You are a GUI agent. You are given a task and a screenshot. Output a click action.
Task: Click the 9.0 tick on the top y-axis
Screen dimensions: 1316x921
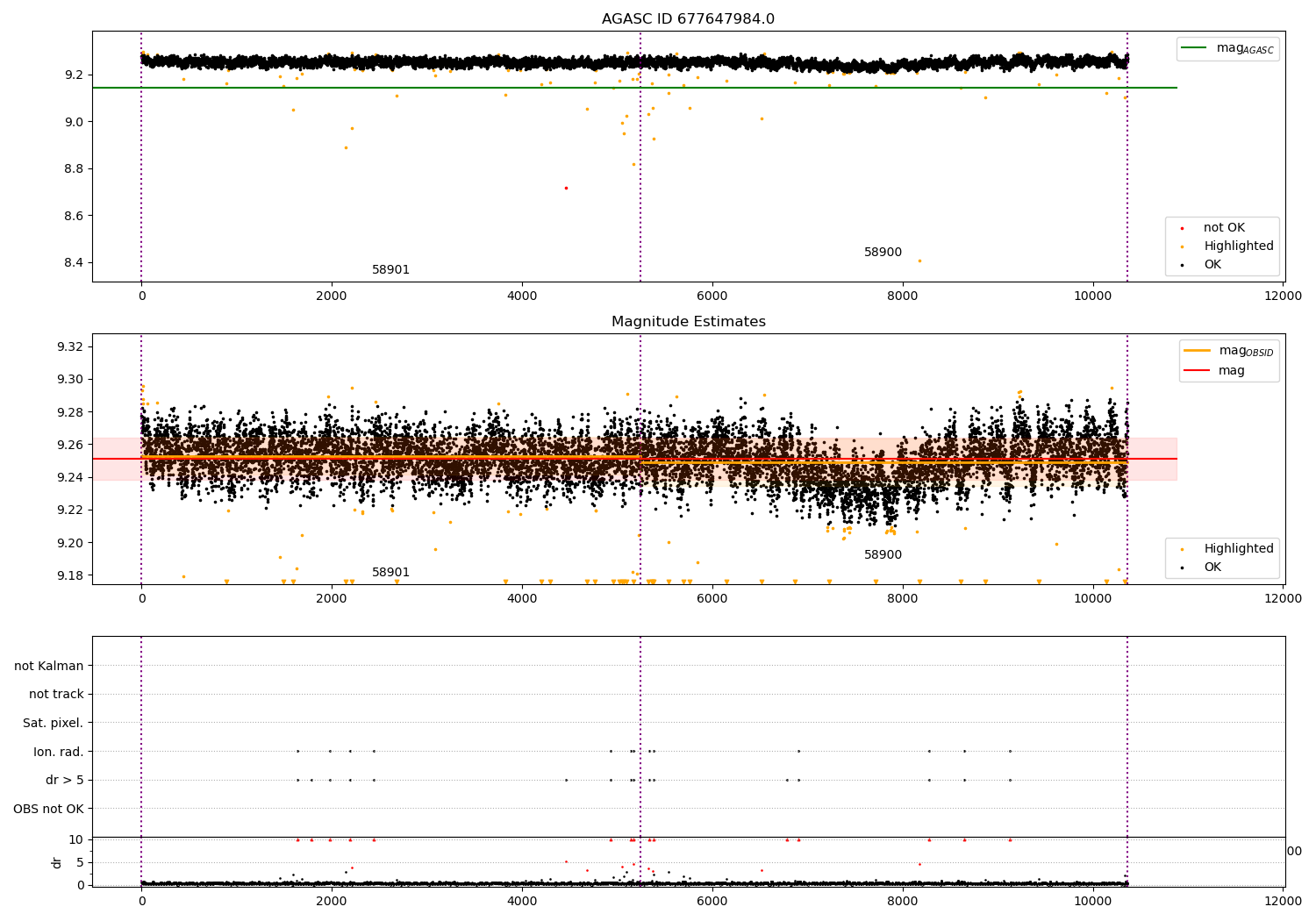[74, 122]
